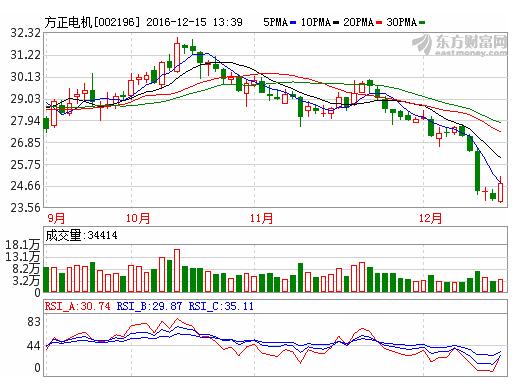The width and height of the screenshot is (530, 390).
Task: Click the 2016-12-15 13:39 timestamp
Action: (x=194, y=22)
